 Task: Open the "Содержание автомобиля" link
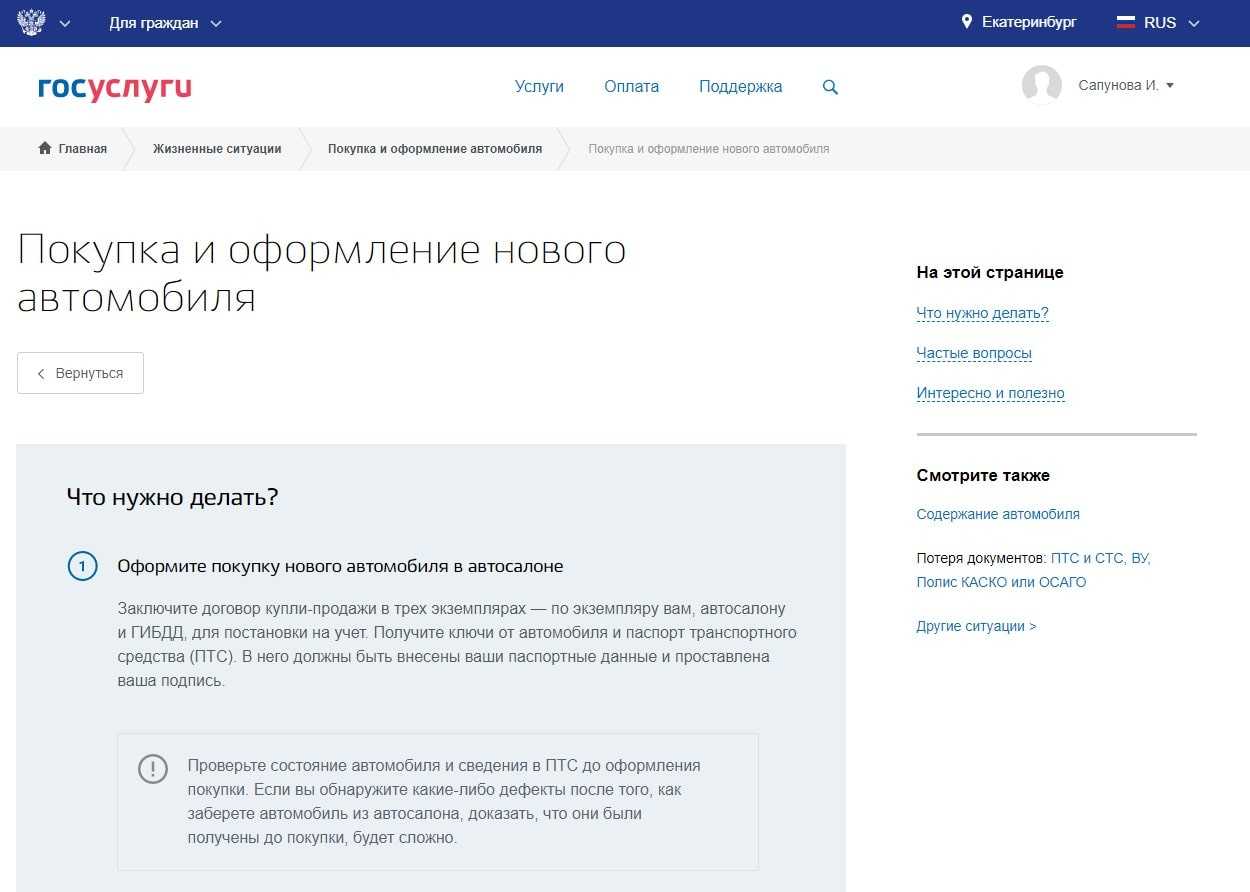[x=997, y=514]
